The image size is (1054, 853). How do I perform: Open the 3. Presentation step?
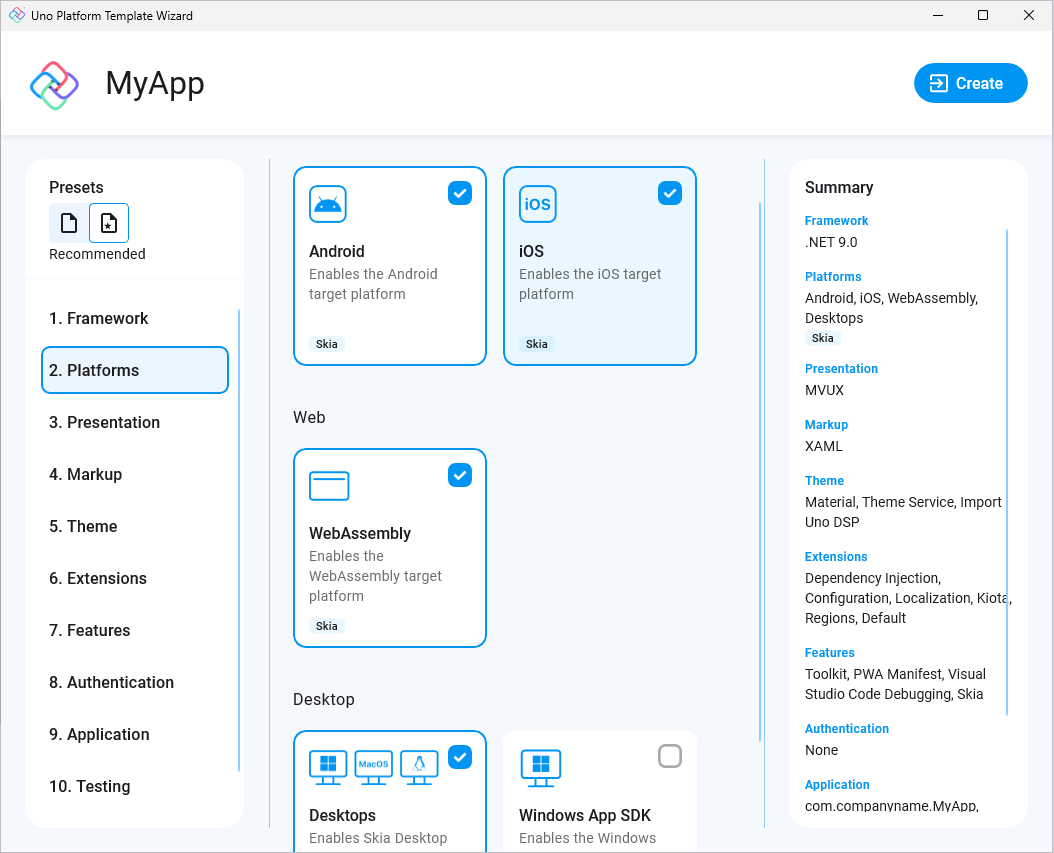(x=104, y=422)
